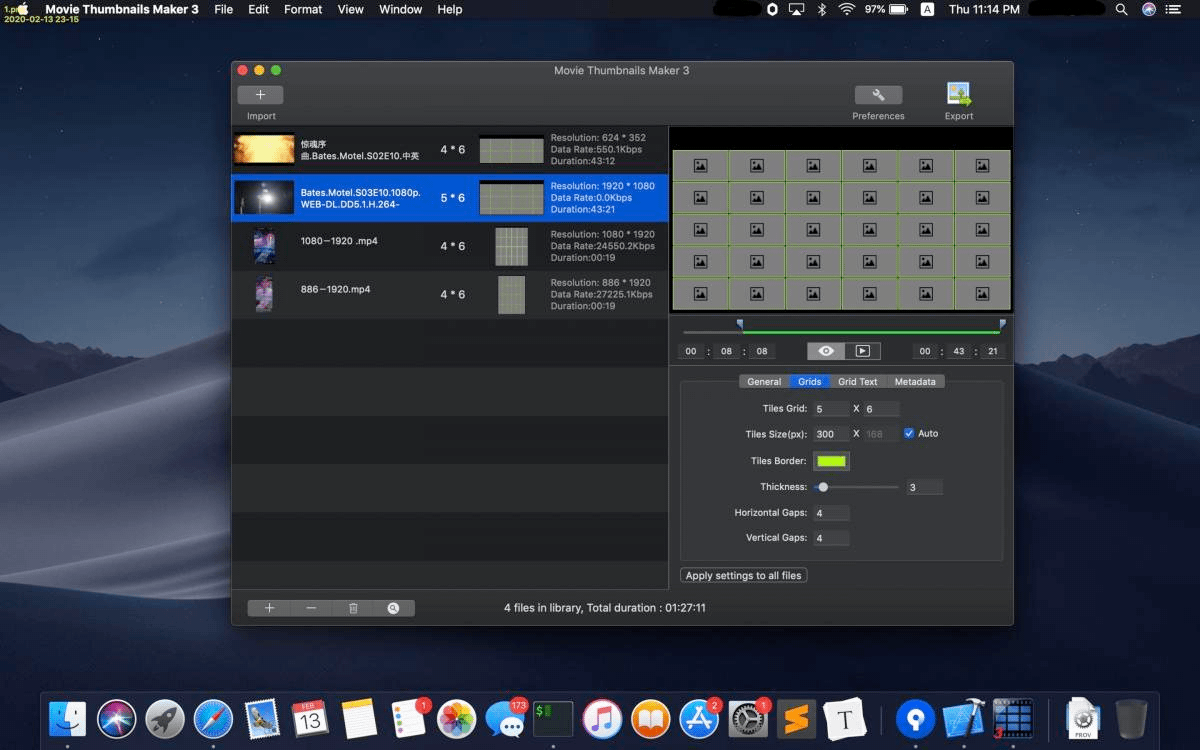Viewport: 1200px width, 750px height.
Task: Open the Format menu
Action: tap(303, 9)
